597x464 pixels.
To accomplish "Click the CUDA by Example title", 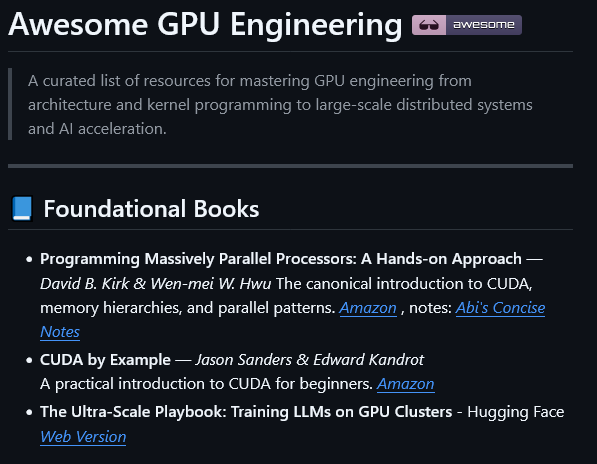I will coord(105,360).
